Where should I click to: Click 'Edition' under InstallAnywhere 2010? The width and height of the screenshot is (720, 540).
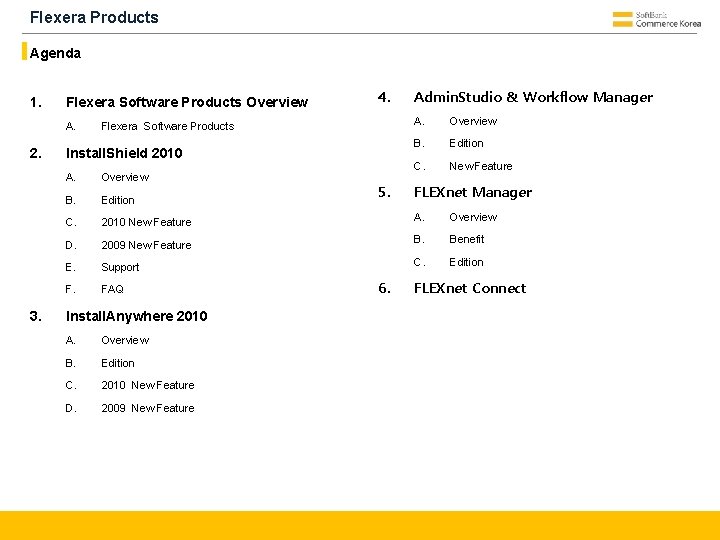[118, 363]
